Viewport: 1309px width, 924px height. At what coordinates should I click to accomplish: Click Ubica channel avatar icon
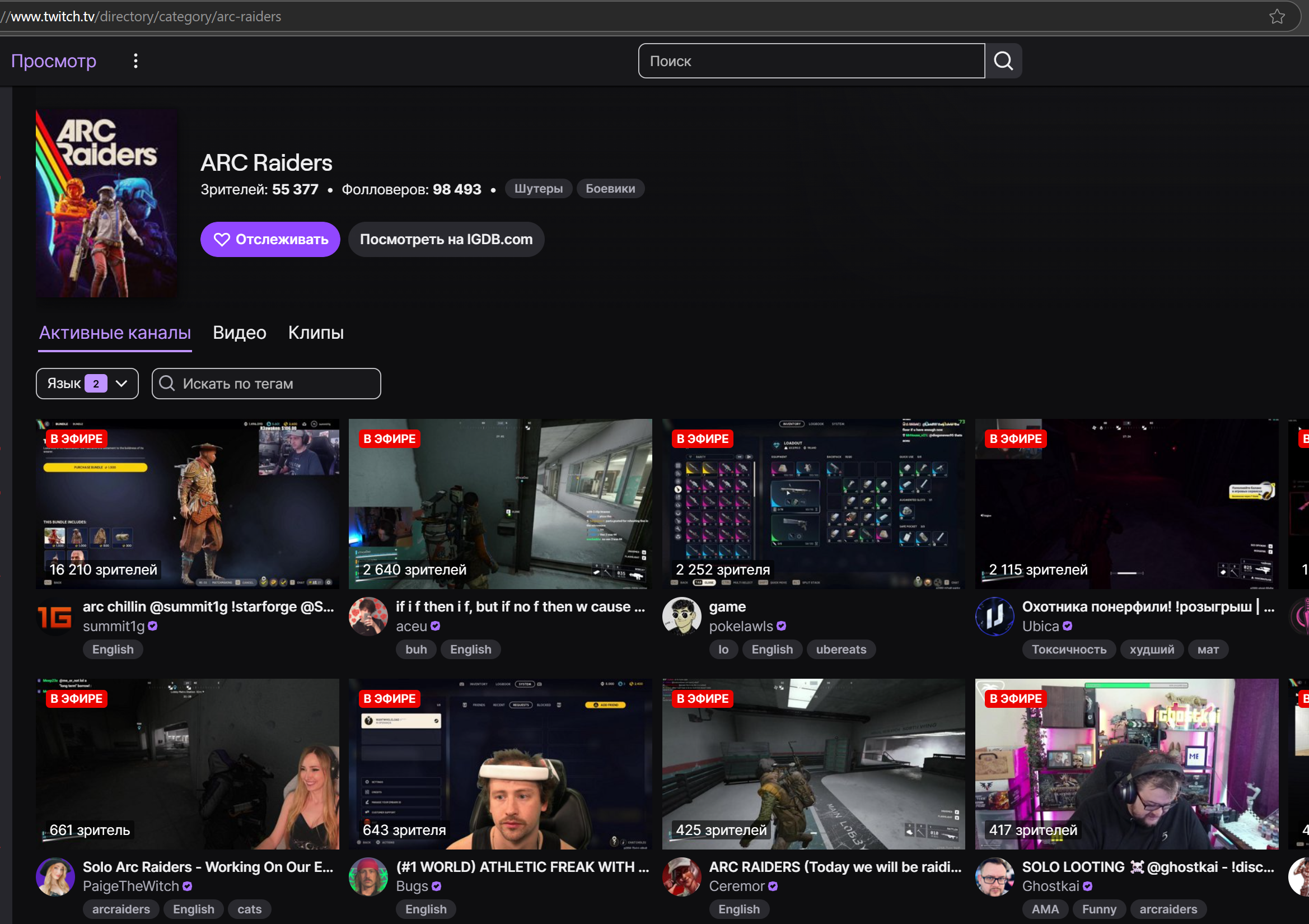[x=994, y=617]
